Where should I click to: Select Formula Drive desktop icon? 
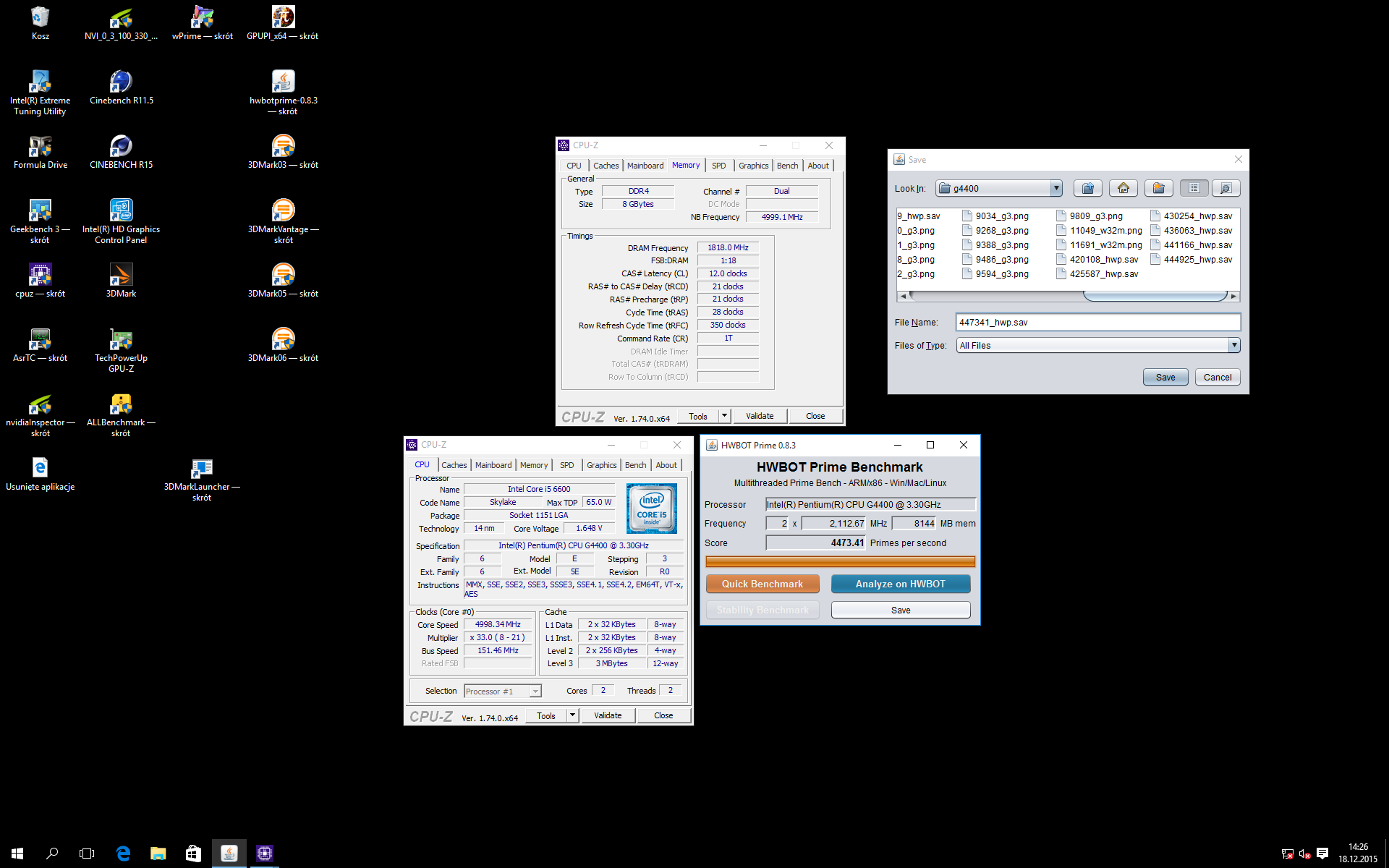pos(41,152)
